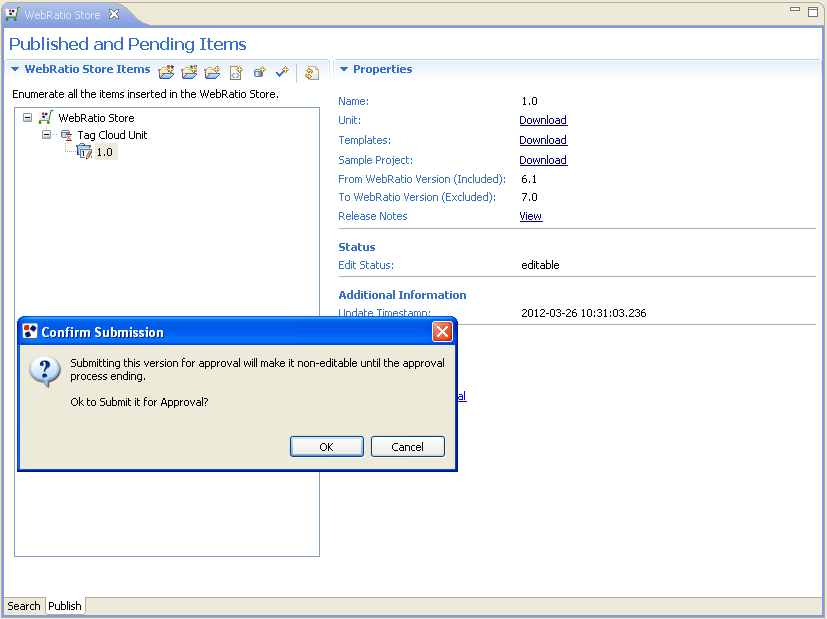Click the Unit label in Properties

coord(350,120)
